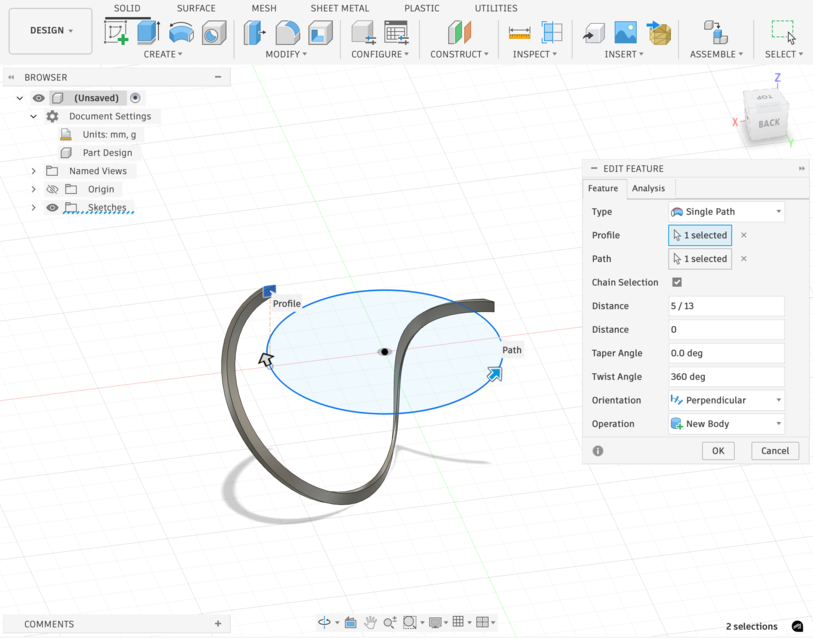Switch to the Analysis tab
The image size is (813, 638).
click(x=648, y=188)
